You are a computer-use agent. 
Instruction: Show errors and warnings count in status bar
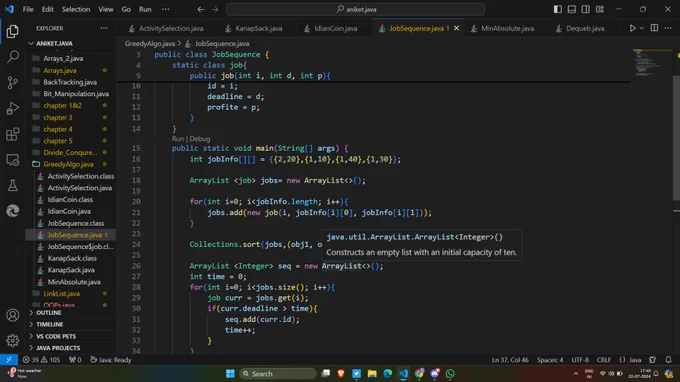pos(41,359)
